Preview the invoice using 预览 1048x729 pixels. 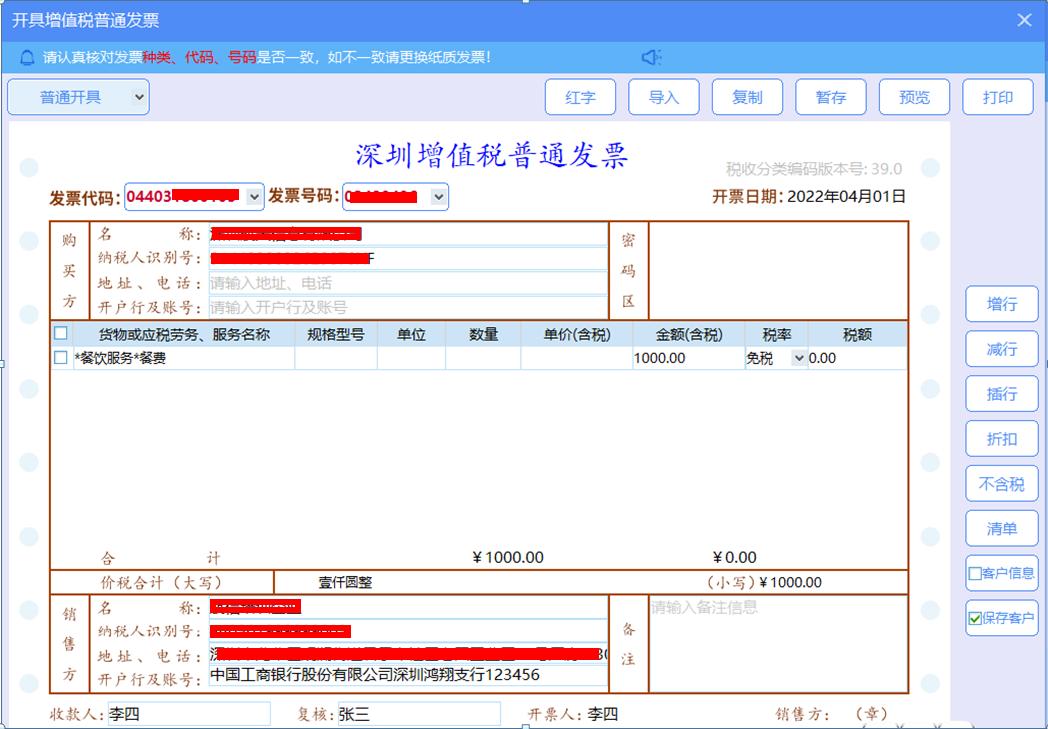[x=913, y=97]
